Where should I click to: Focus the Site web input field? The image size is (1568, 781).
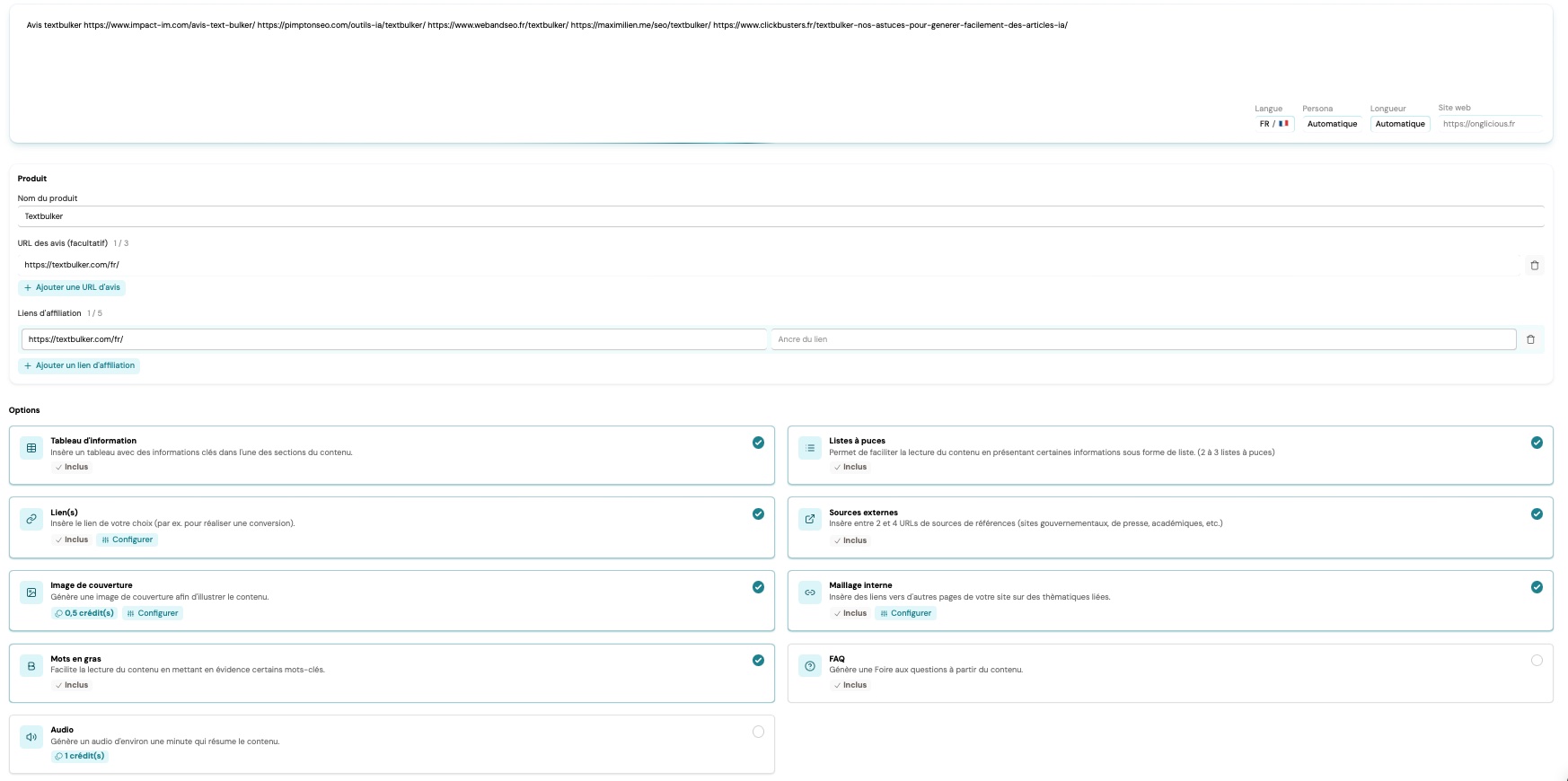coord(1490,124)
